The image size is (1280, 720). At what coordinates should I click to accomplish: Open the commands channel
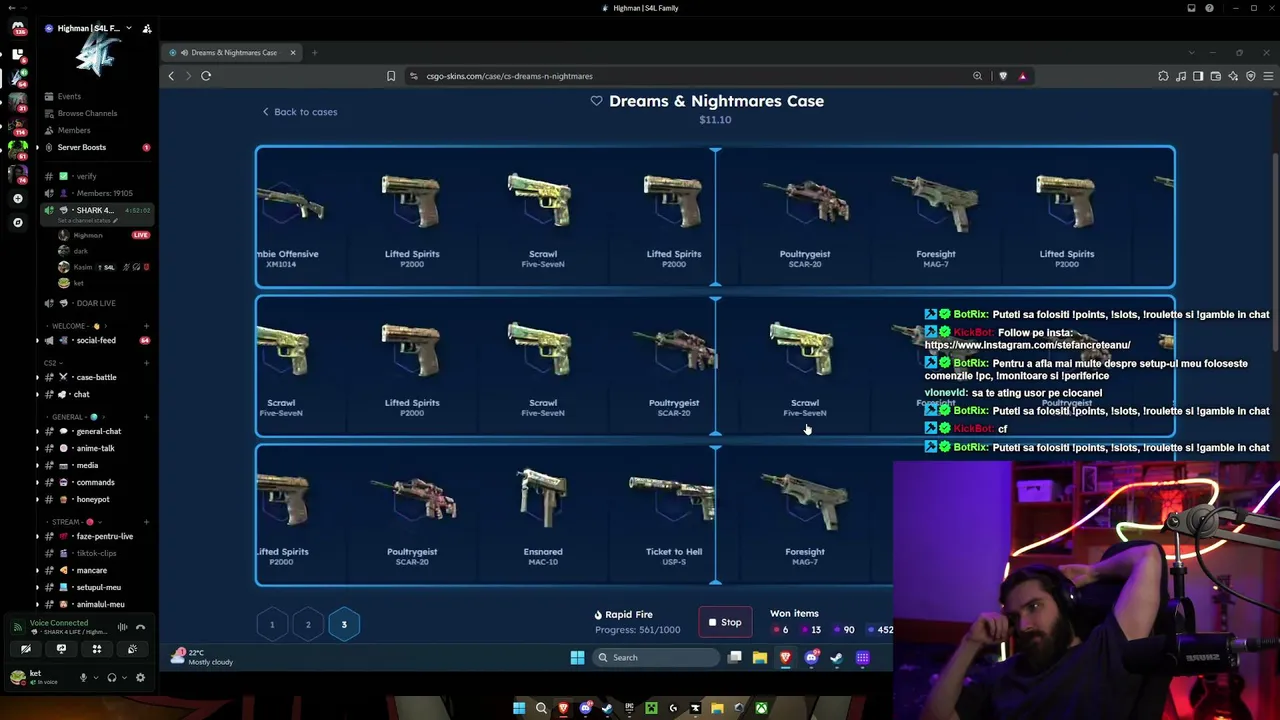(95, 482)
